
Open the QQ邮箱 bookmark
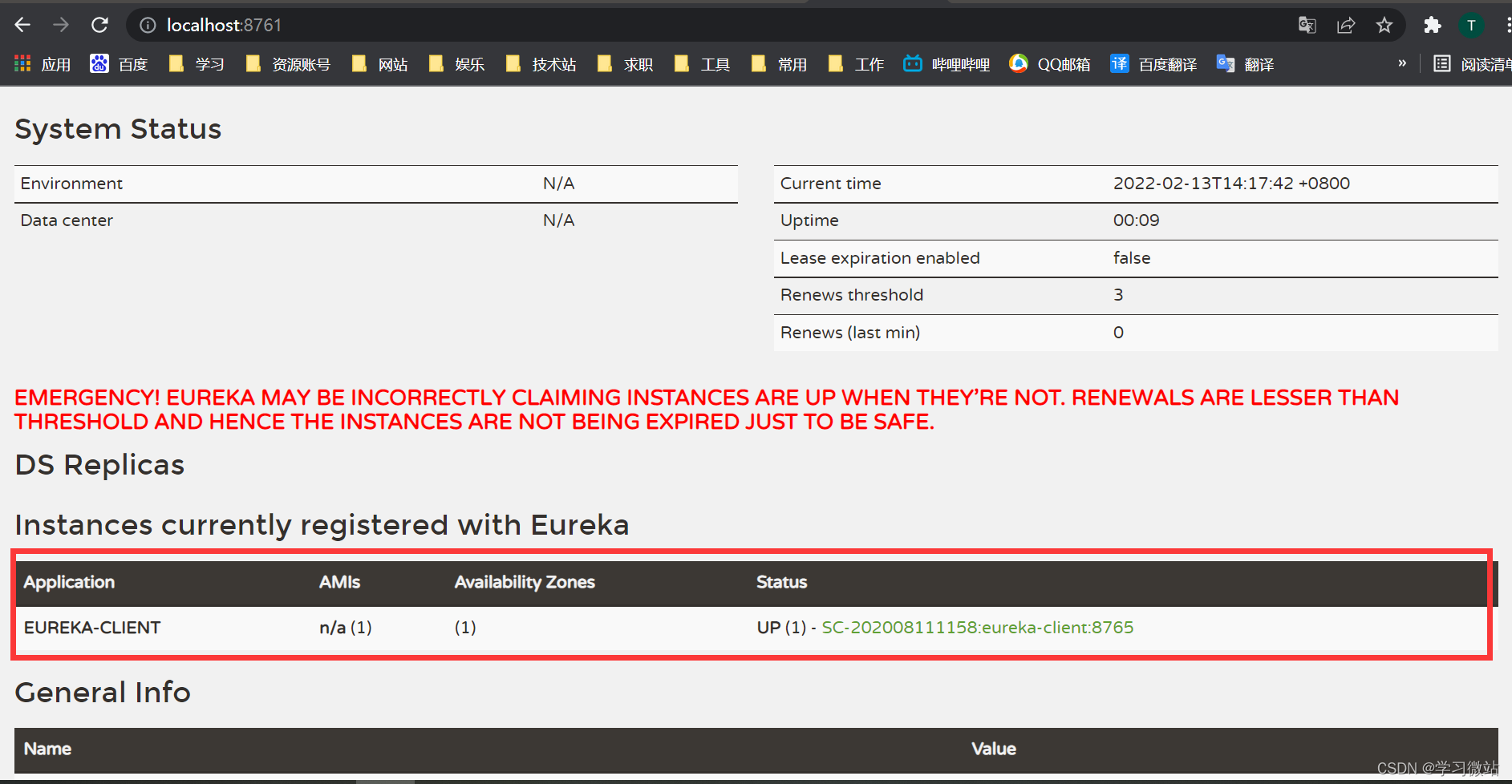coord(1050,64)
